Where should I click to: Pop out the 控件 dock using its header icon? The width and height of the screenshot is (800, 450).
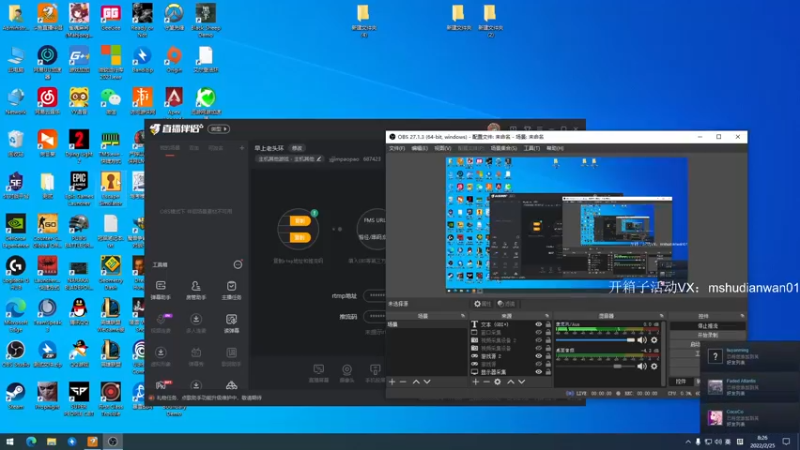[742, 316]
